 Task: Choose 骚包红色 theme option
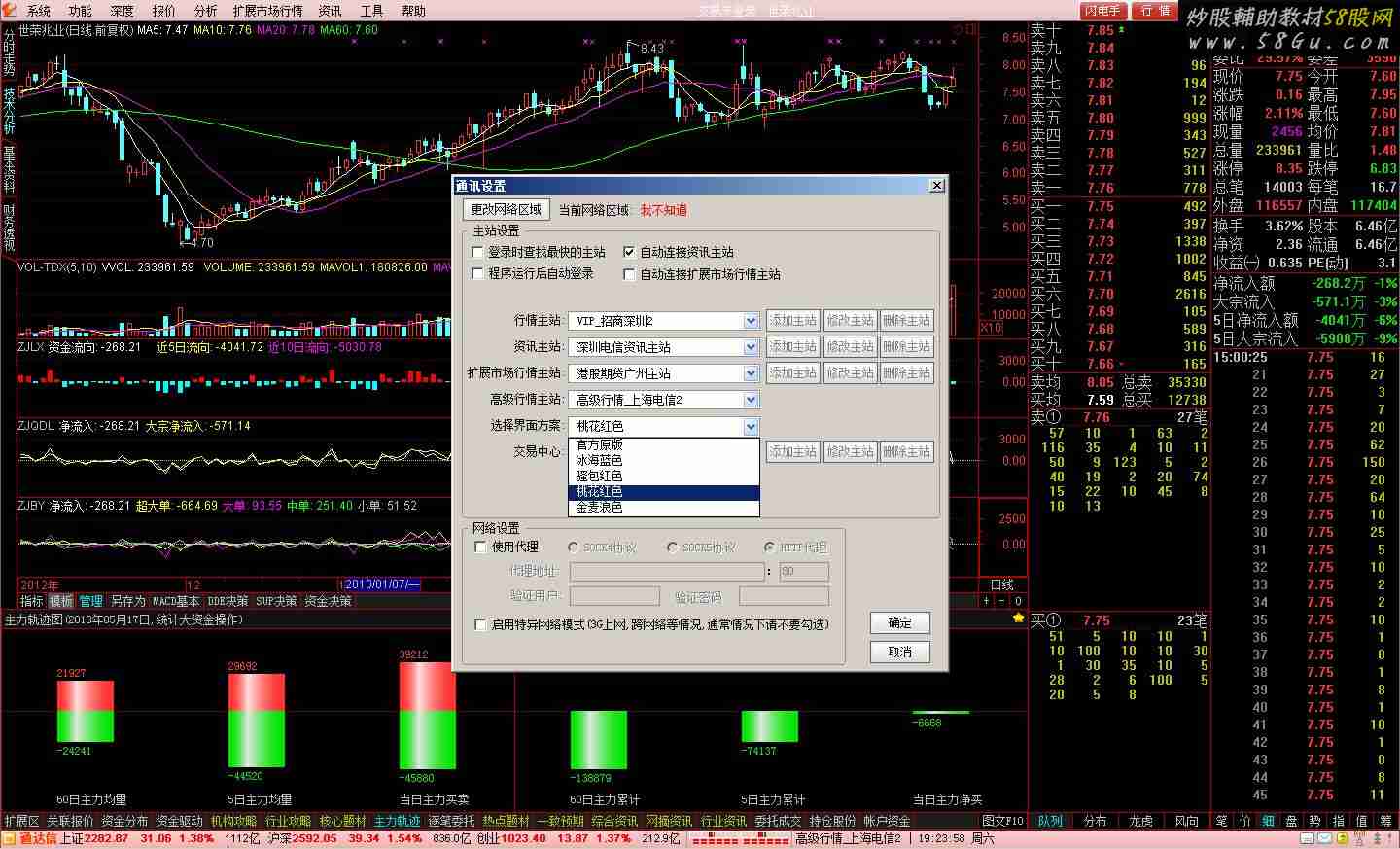[663, 476]
